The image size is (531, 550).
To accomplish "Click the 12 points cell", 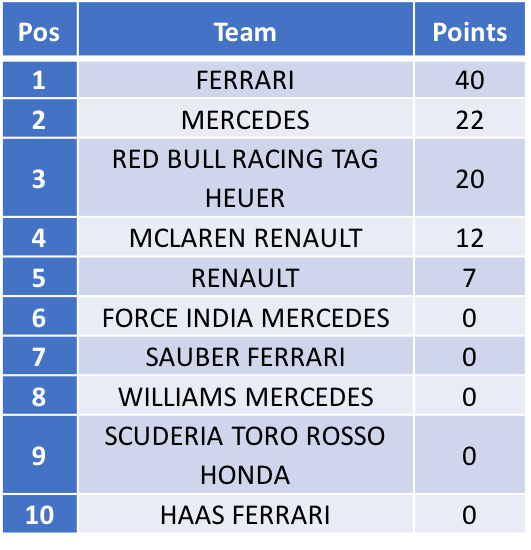I will [470, 237].
